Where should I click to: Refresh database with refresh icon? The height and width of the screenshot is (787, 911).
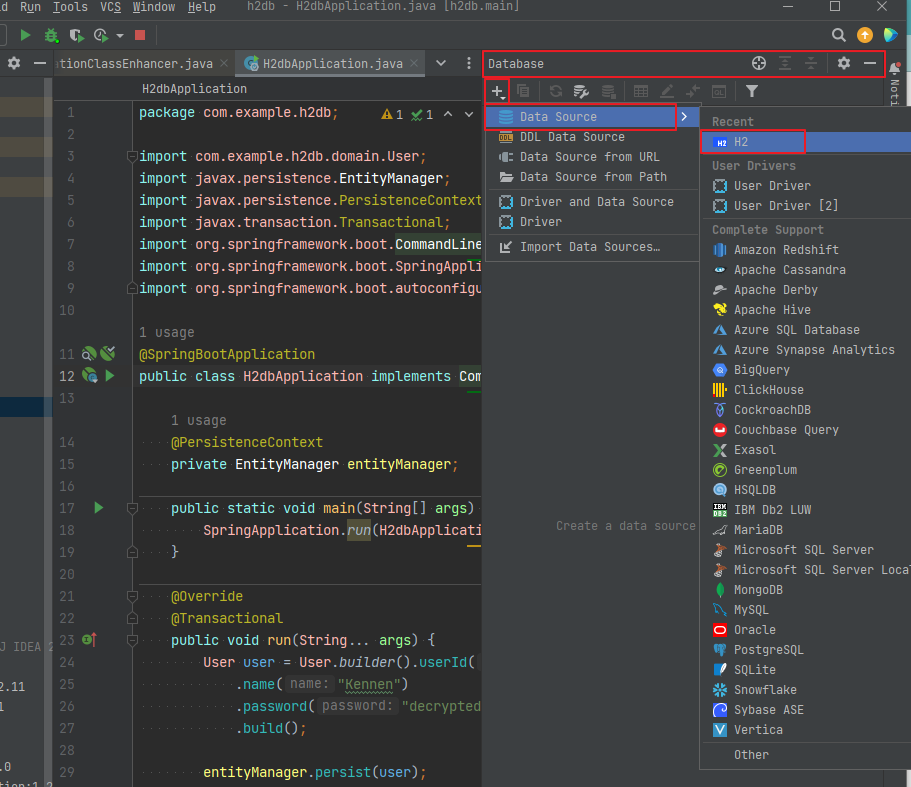[x=555, y=91]
